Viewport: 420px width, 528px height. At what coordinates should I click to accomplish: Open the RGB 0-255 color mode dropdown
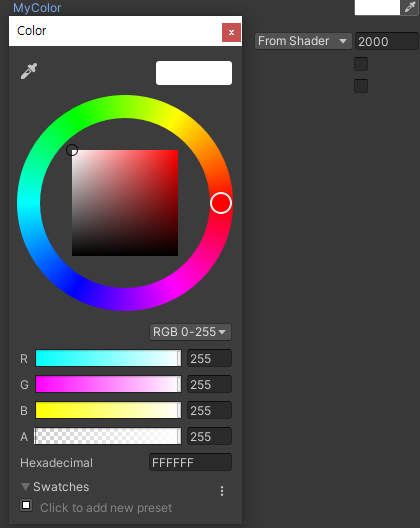pyautogui.click(x=190, y=332)
